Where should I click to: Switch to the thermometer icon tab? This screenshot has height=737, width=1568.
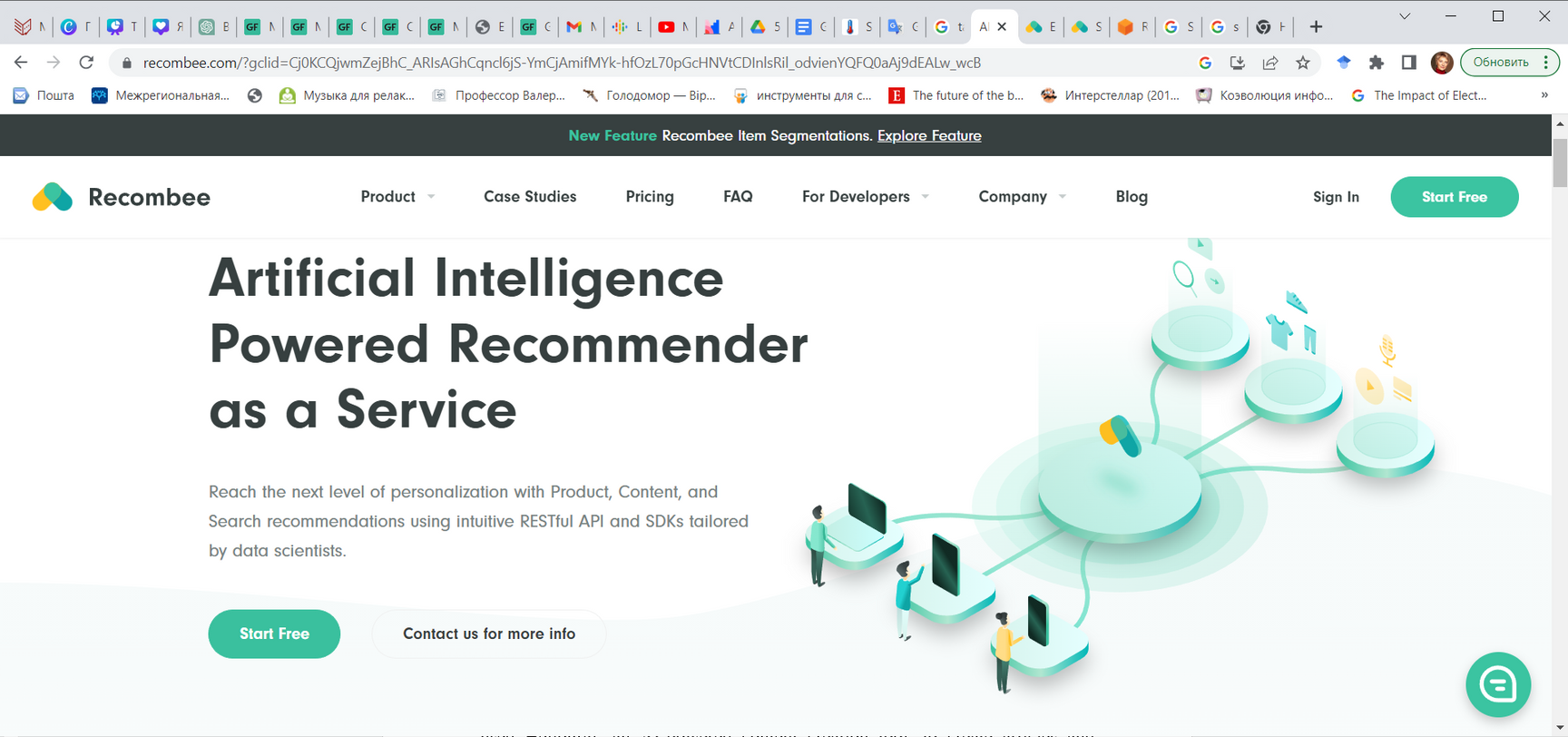point(857,27)
